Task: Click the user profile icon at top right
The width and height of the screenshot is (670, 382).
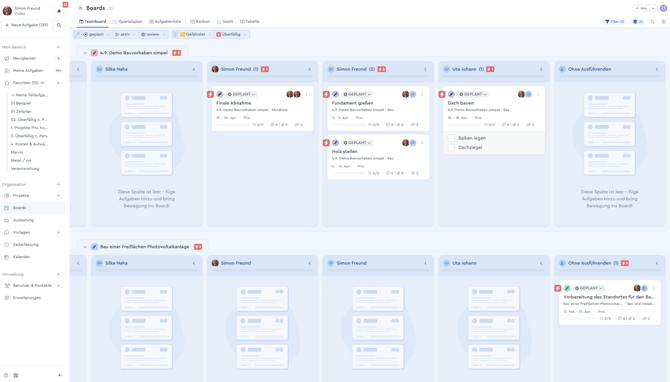Action: click(x=663, y=8)
